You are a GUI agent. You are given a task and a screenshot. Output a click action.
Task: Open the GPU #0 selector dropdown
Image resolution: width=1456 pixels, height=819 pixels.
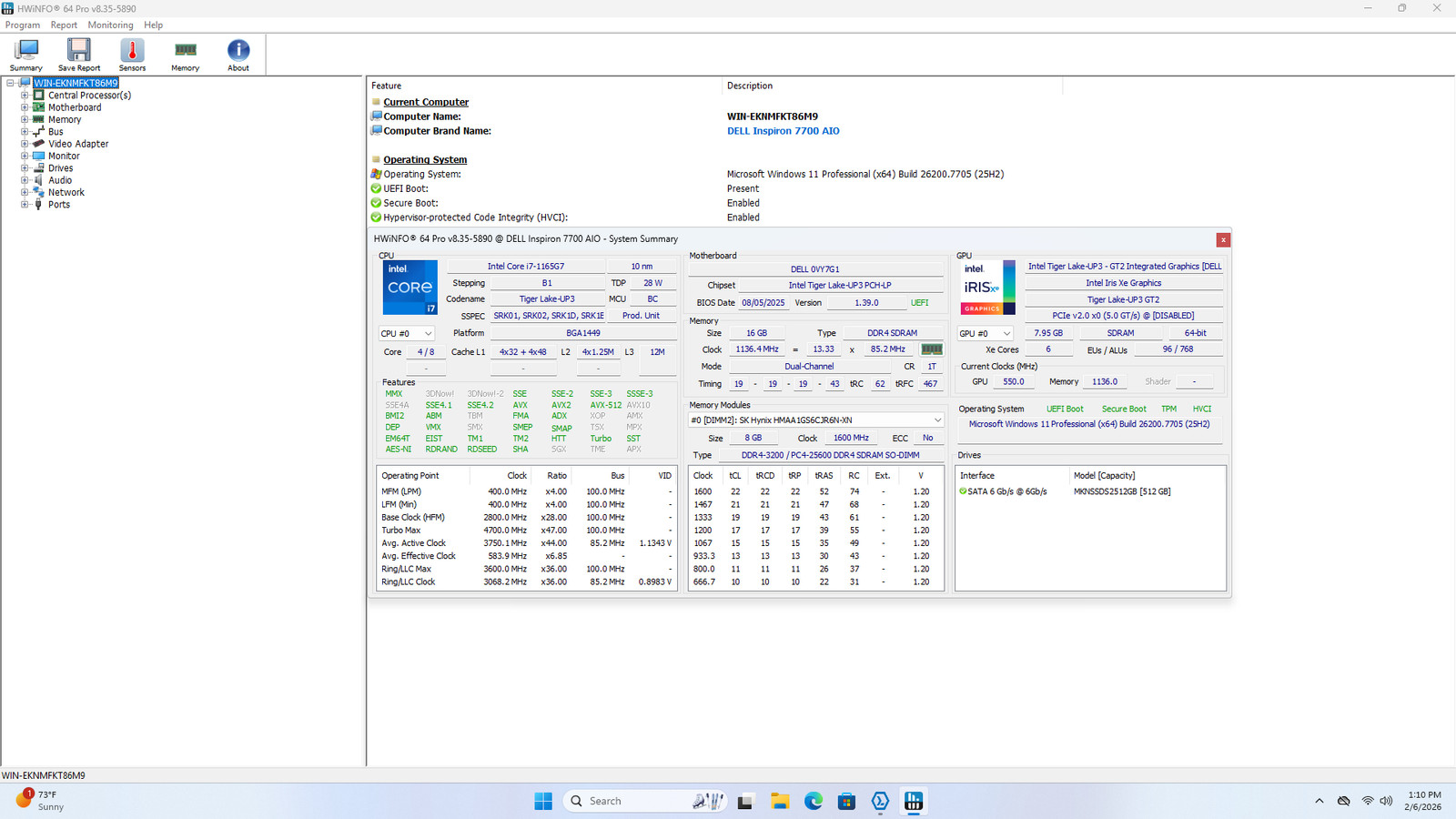(986, 334)
